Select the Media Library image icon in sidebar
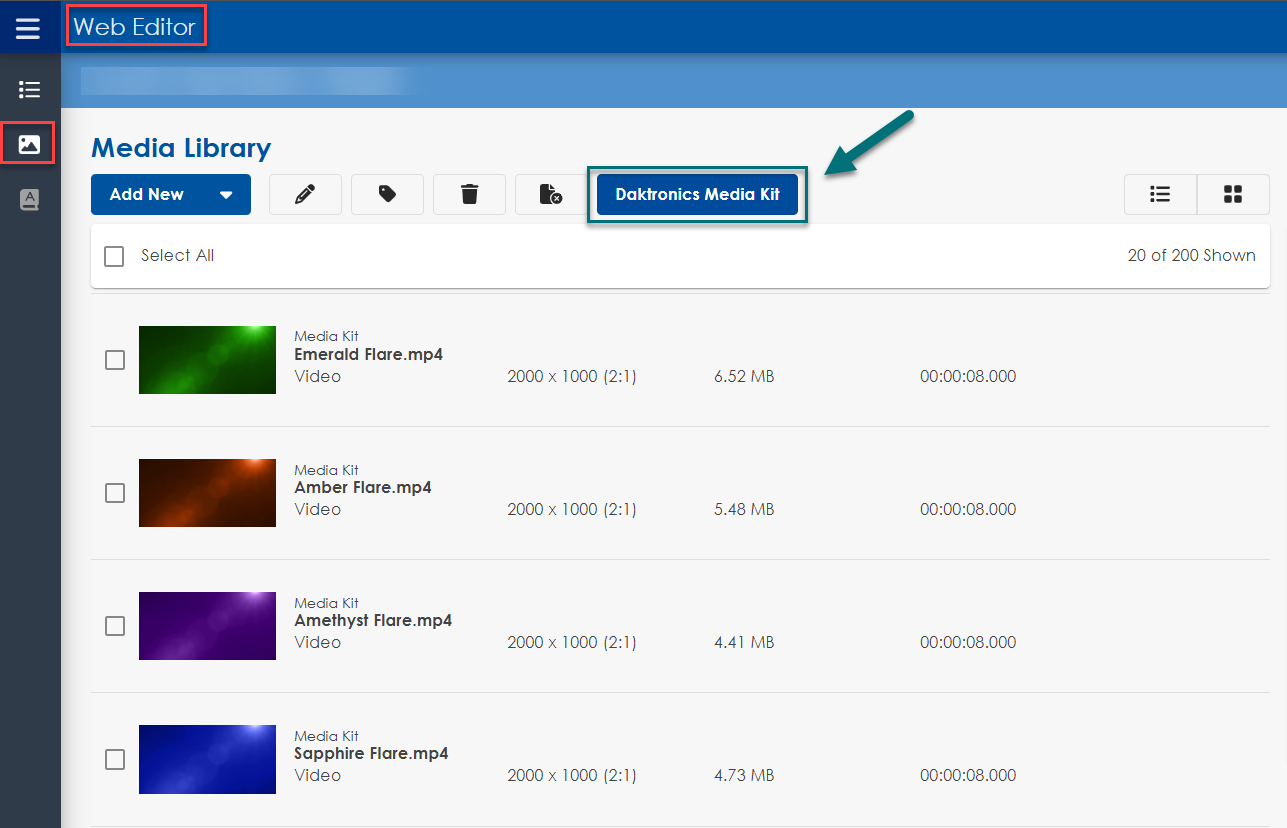Screen dimensions: 1287x828 coord(29,145)
